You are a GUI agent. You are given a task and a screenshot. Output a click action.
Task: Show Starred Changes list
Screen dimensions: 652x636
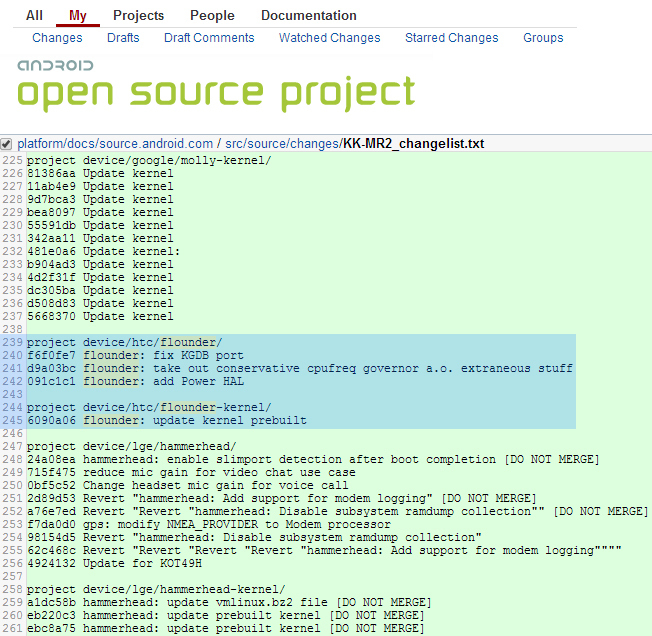point(451,38)
